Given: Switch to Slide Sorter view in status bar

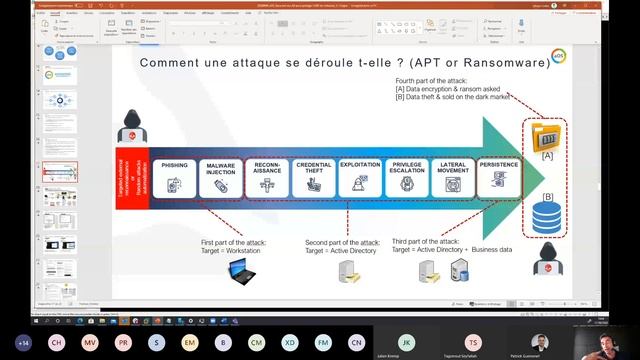Looking at the screenshot, I should 522,304.
